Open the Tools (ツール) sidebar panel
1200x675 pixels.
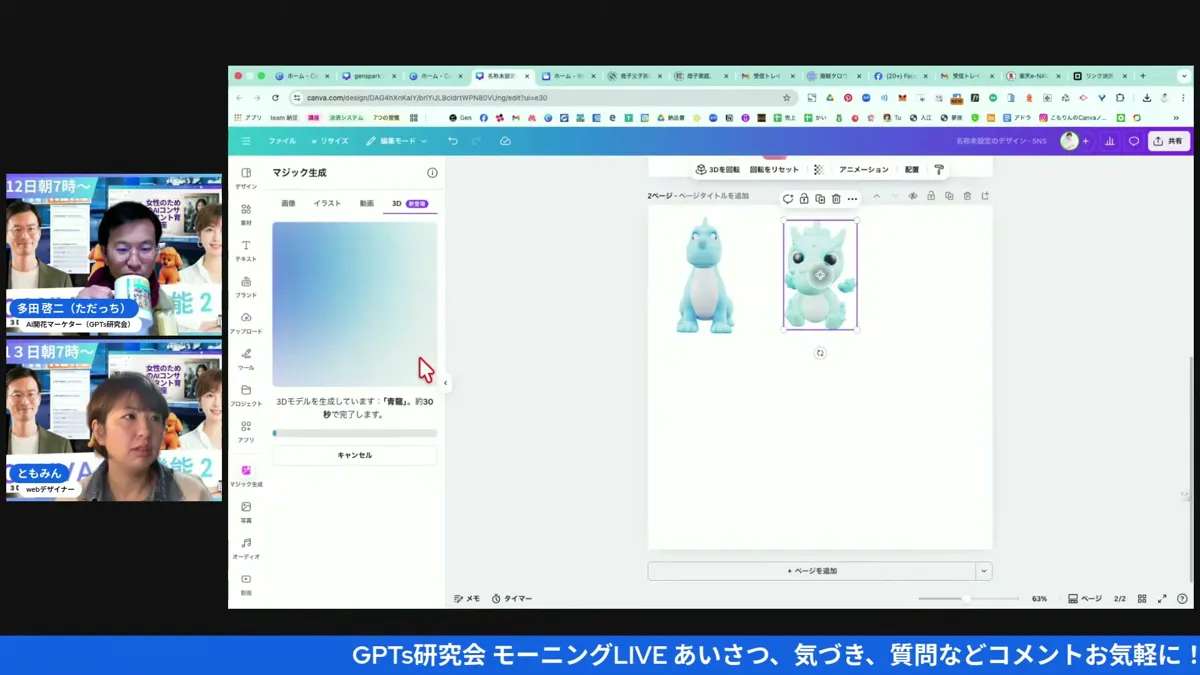(x=246, y=359)
